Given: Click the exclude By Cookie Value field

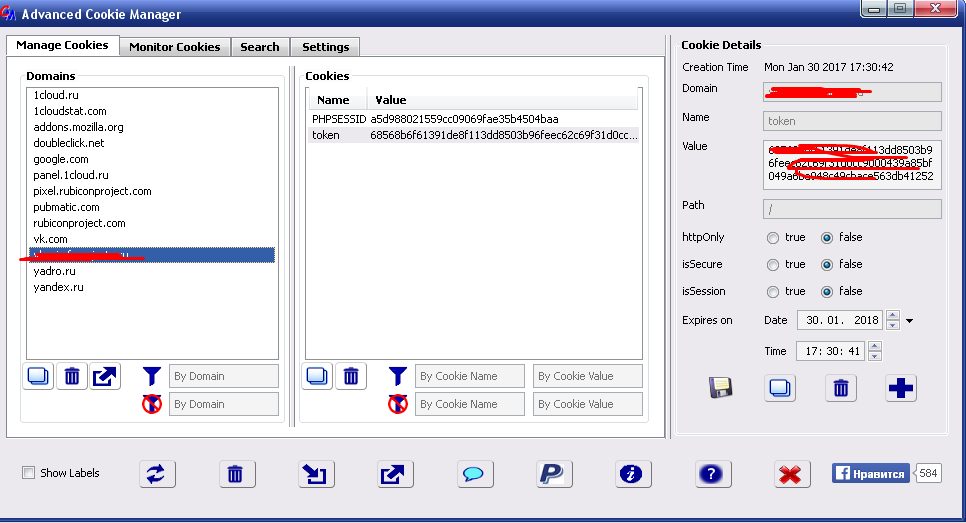Looking at the screenshot, I should tap(588, 404).
